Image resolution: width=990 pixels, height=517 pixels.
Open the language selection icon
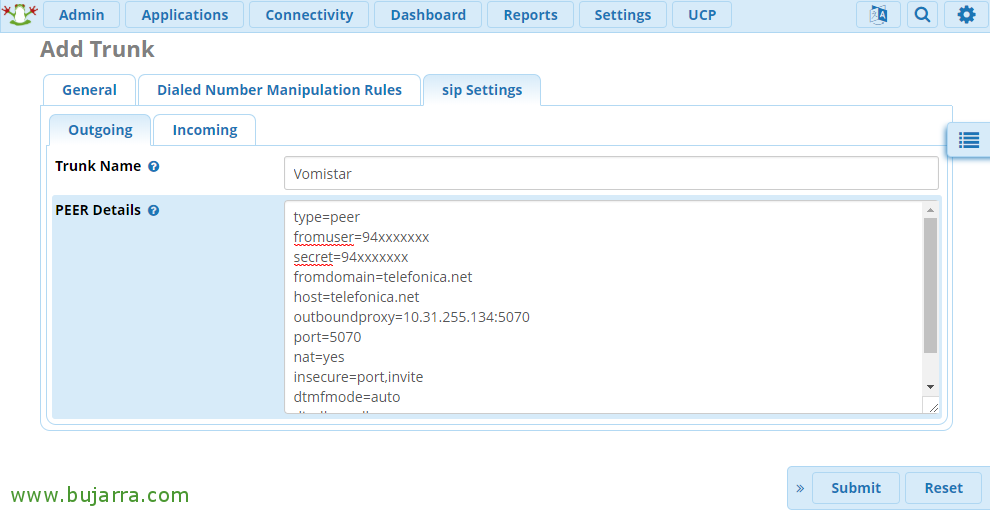pos(878,15)
